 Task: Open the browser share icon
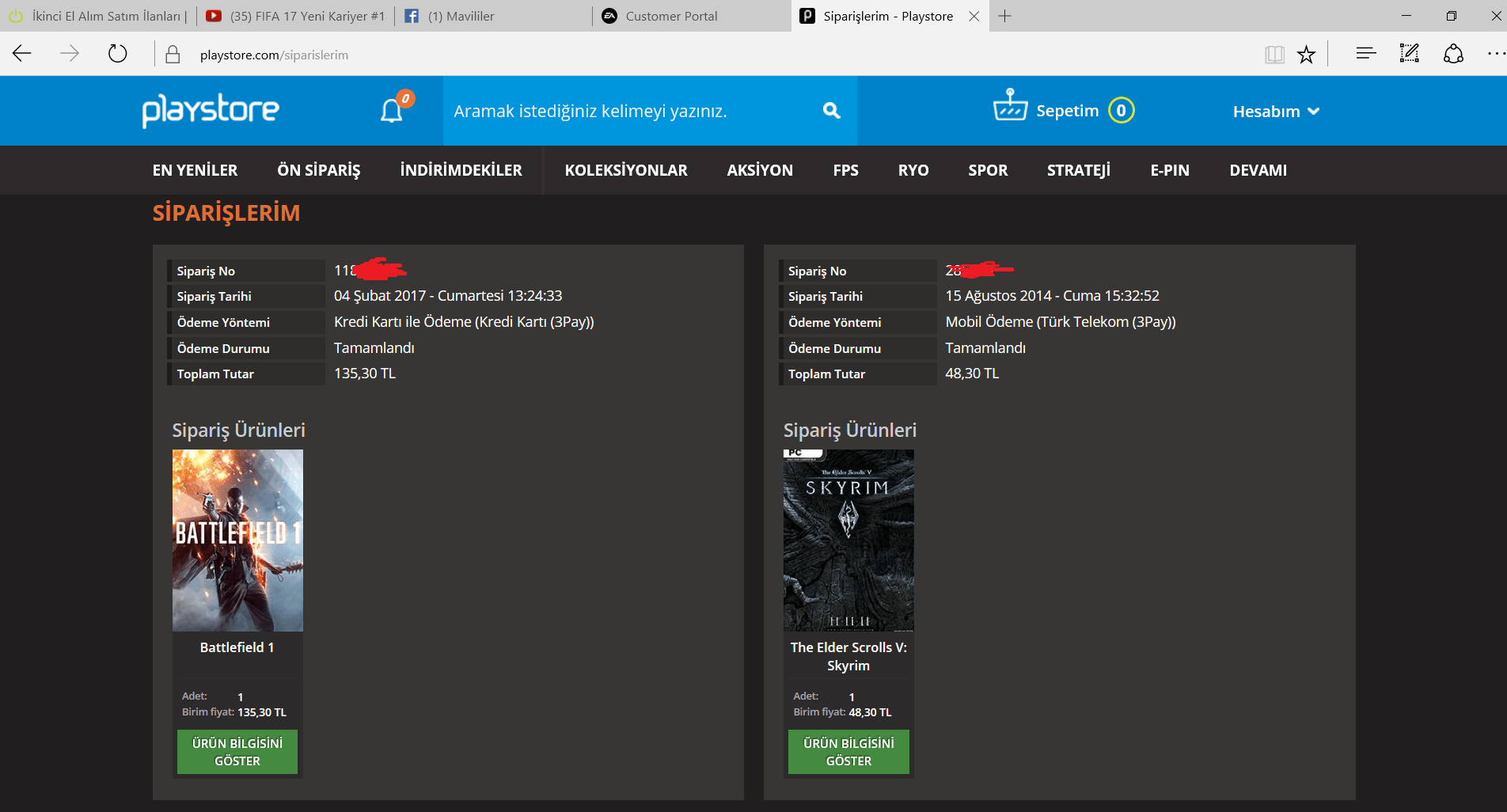[x=1453, y=54]
